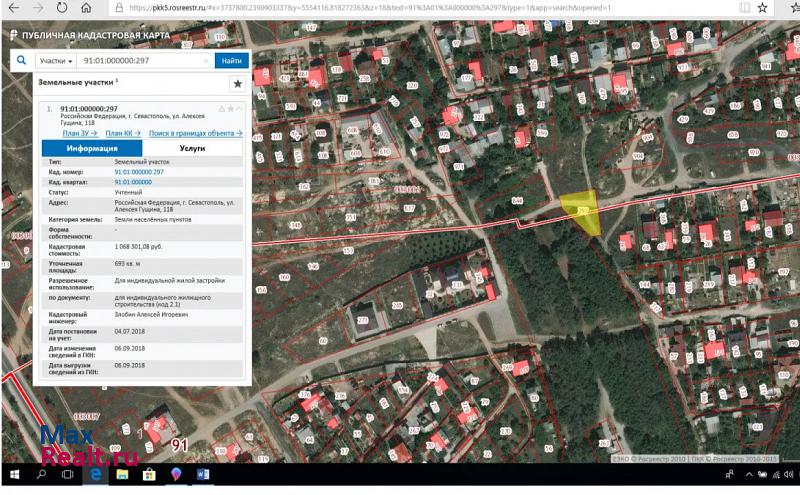
Task: Click the yellow highlighted parcel on map
Action: point(582,211)
